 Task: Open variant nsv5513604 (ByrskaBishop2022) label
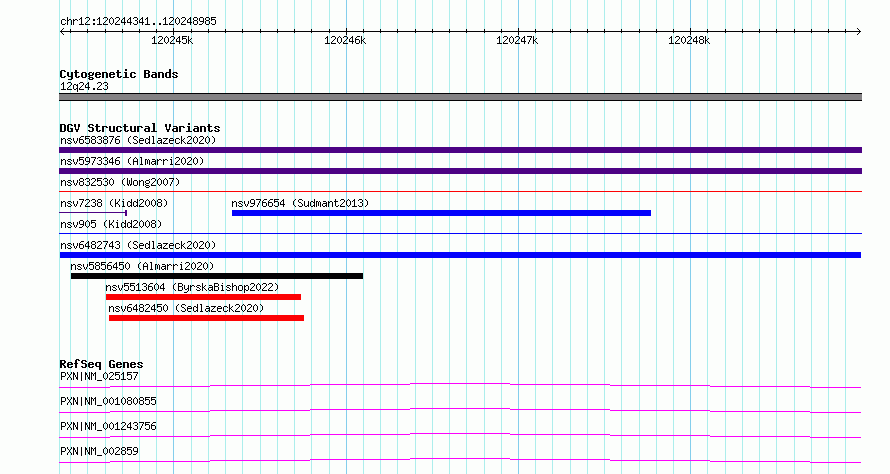(x=192, y=287)
